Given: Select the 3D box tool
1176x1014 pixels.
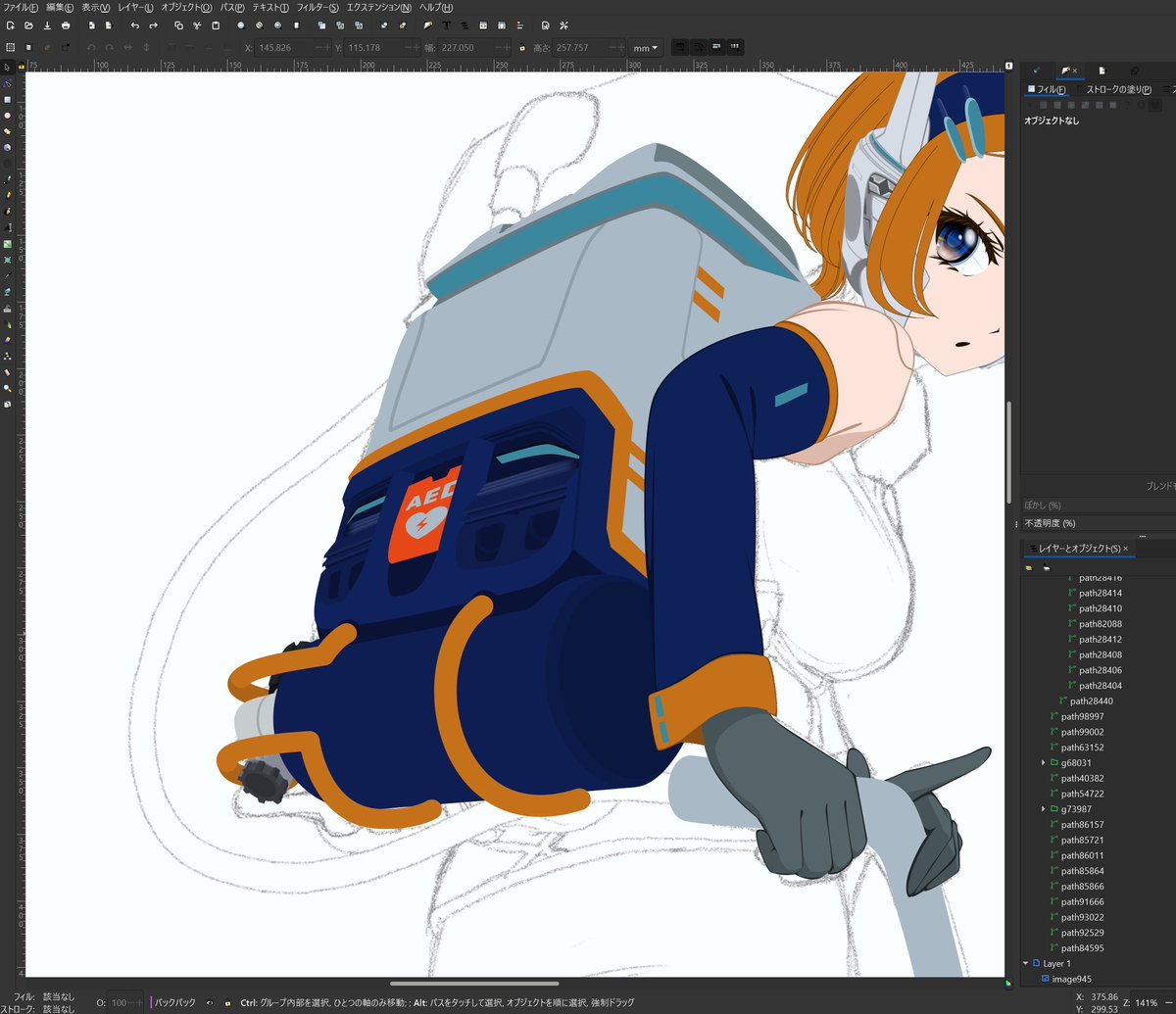Looking at the screenshot, I should click(7, 147).
